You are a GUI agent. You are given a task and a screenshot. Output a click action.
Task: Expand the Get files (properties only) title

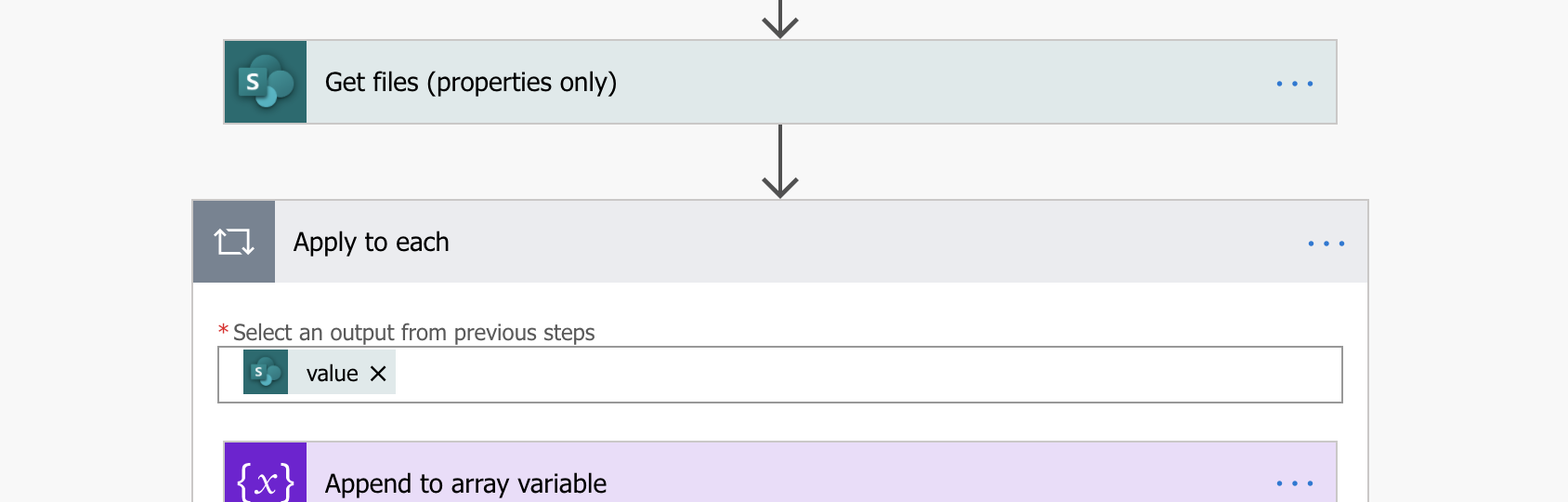point(471,82)
